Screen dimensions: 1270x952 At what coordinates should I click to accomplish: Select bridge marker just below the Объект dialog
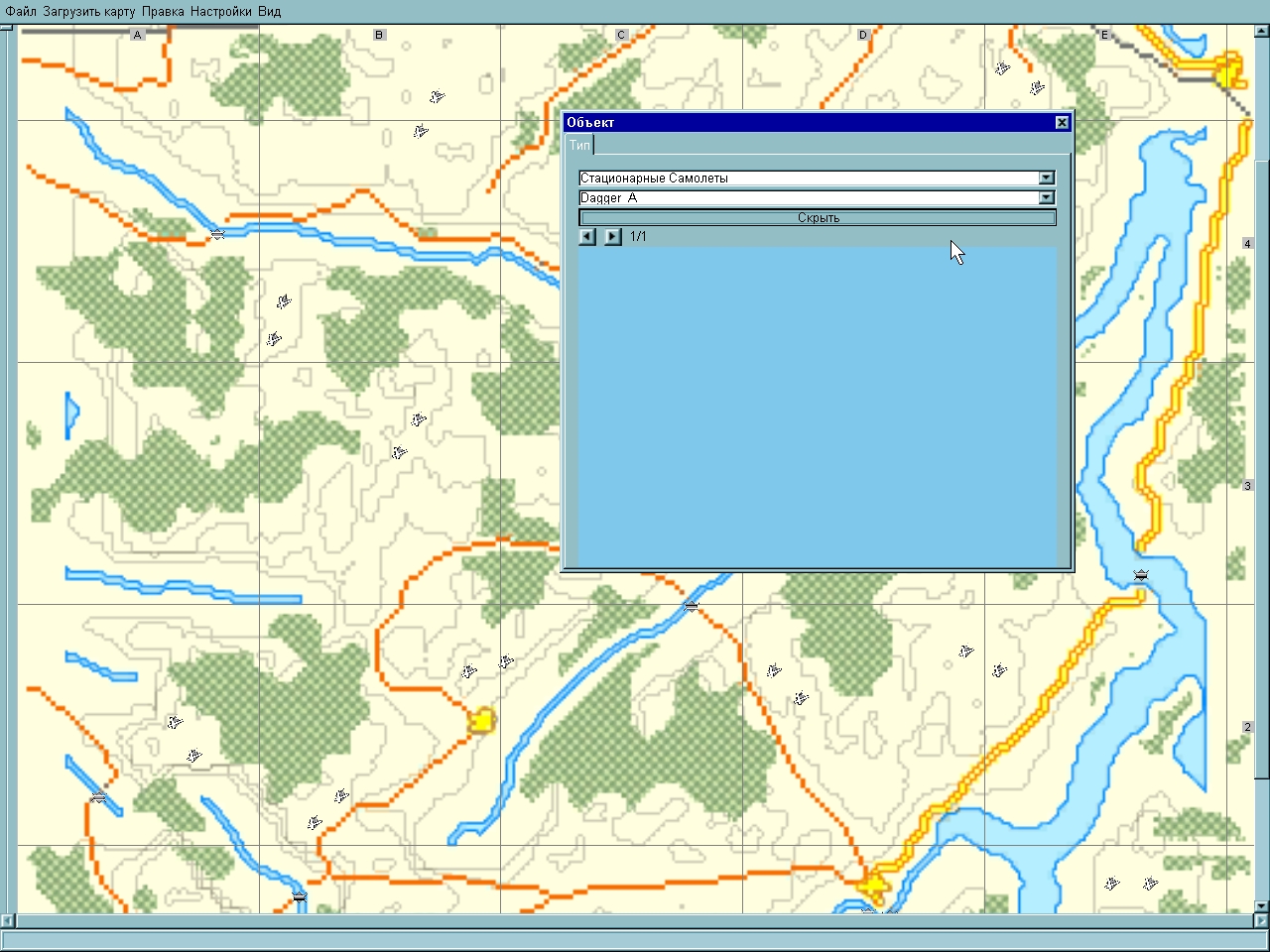[692, 605]
